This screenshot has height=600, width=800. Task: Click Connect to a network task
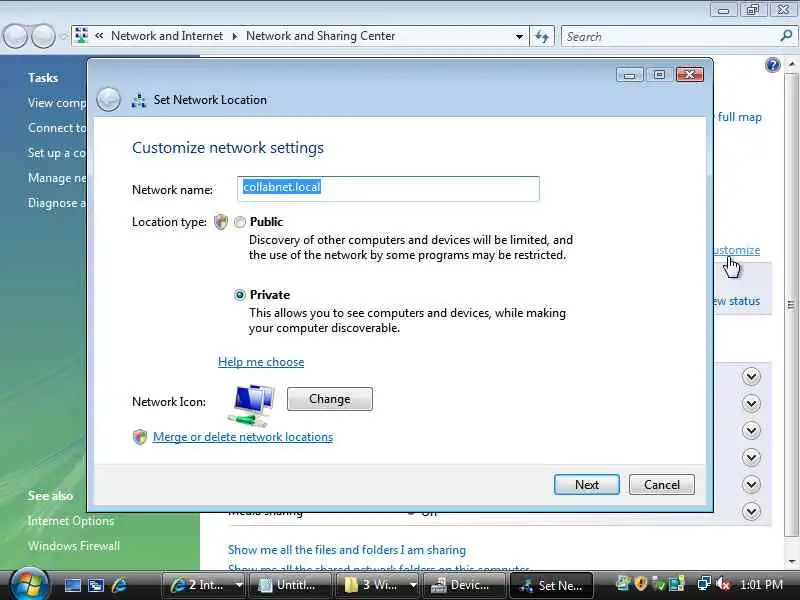(57, 128)
